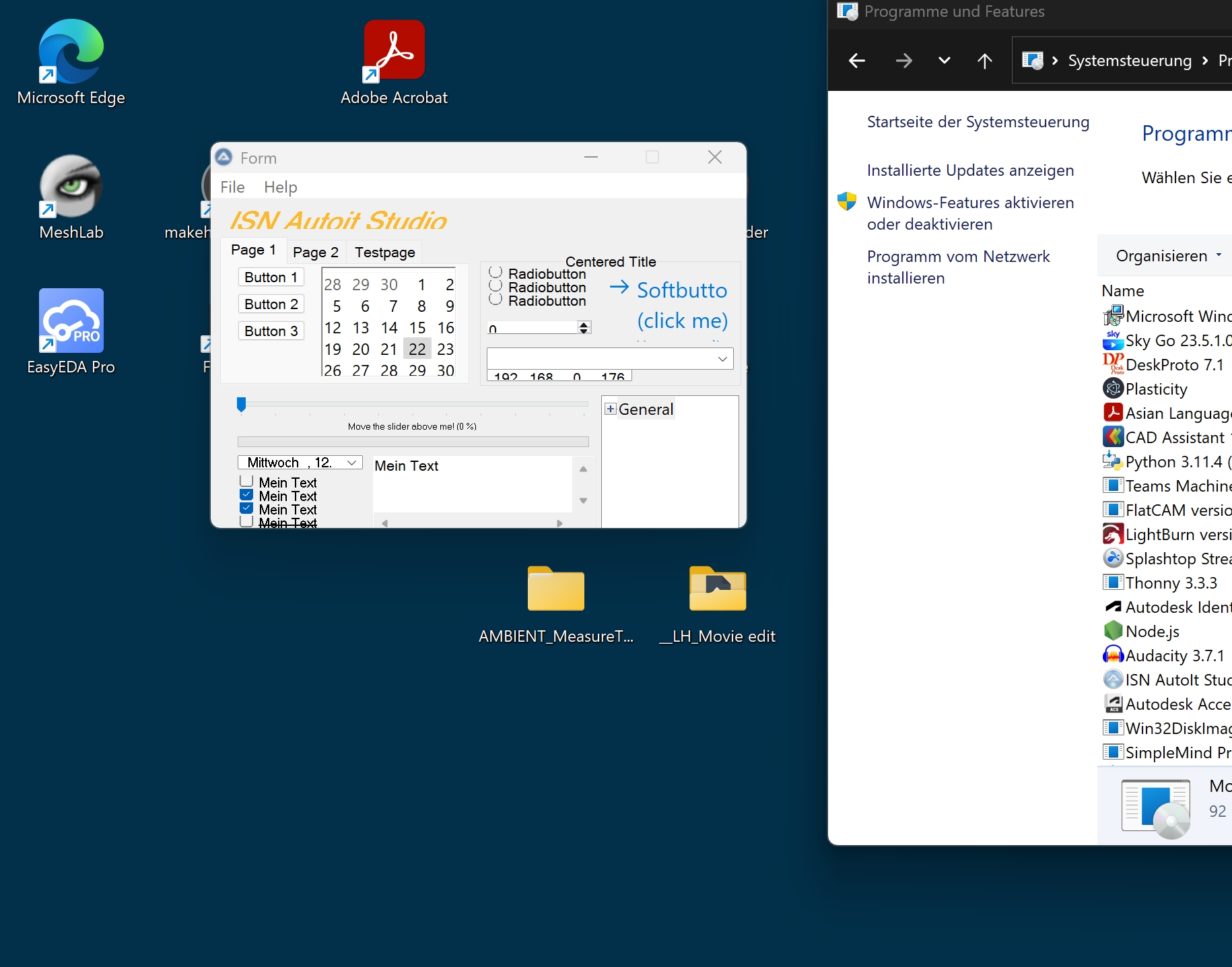Image resolution: width=1232 pixels, height=967 pixels.
Task: Open the Organisieren dropdown menu
Action: (1168, 256)
